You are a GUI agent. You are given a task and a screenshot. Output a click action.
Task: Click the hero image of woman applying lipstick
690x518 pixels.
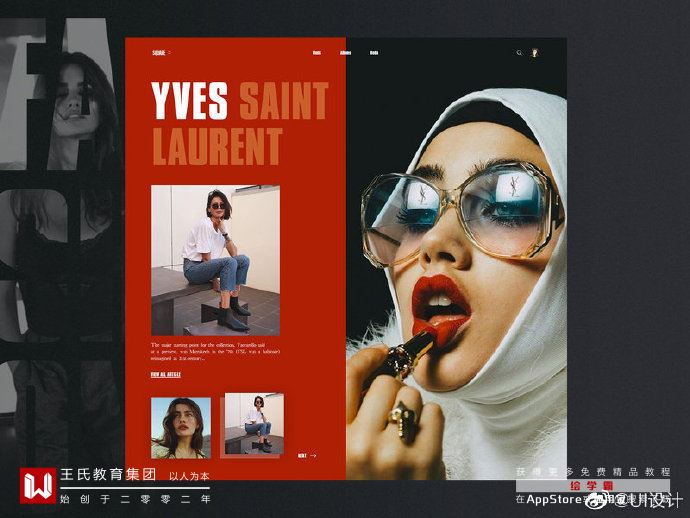pyautogui.click(x=456, y=259)
